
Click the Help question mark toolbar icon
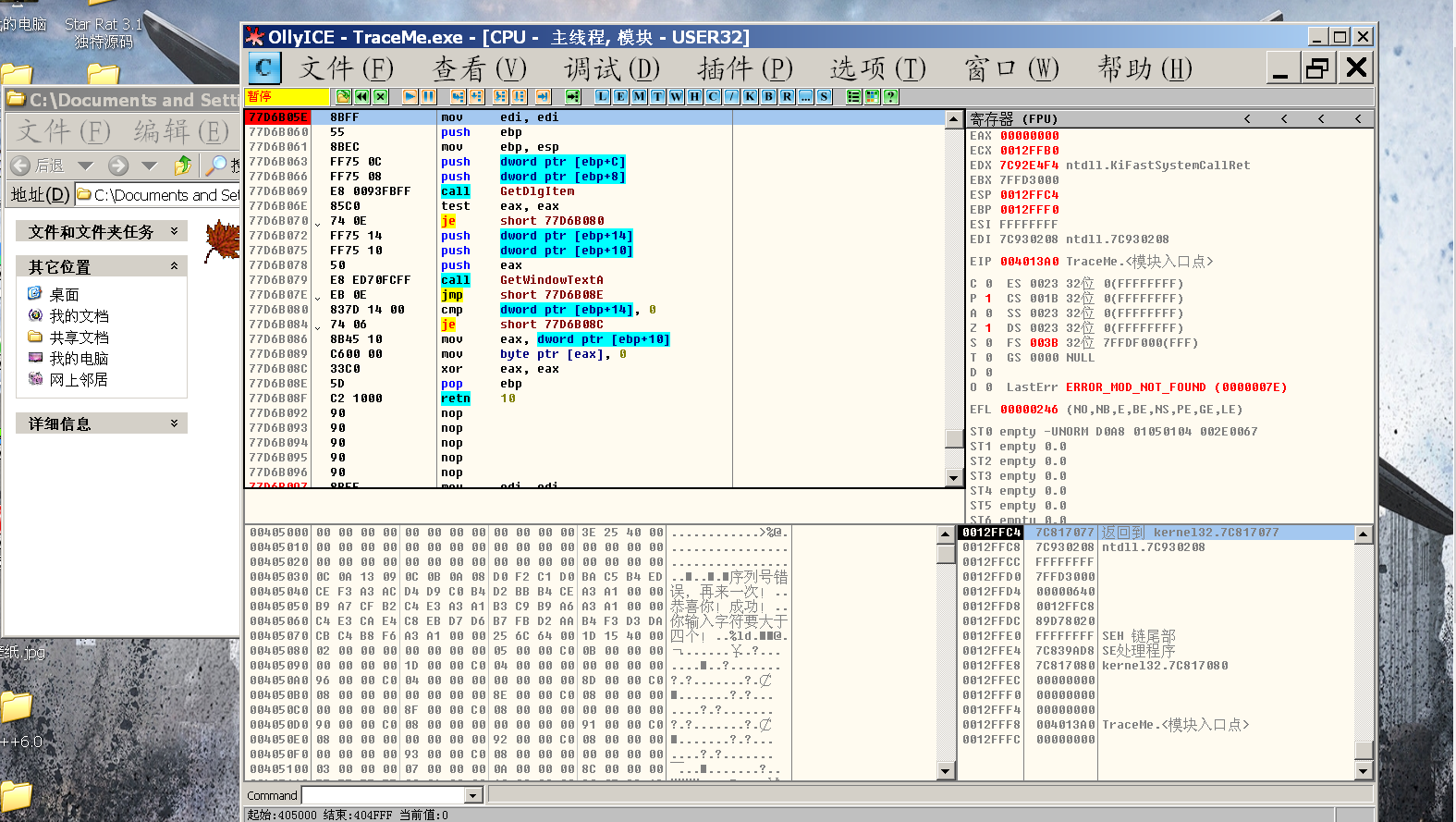(x=891, y=96)
